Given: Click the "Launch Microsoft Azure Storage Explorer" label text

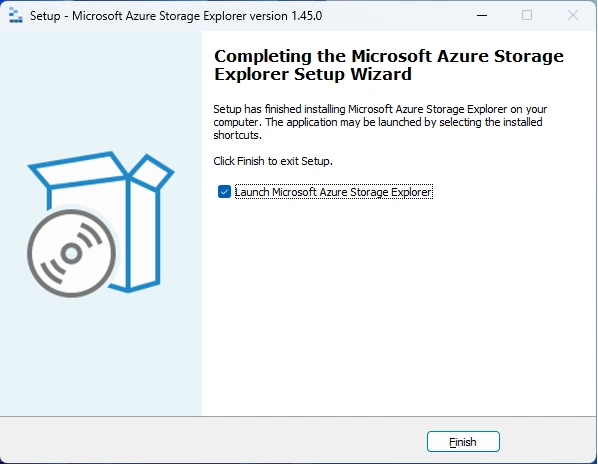Looking at the screenshot, I should (333, 192).
